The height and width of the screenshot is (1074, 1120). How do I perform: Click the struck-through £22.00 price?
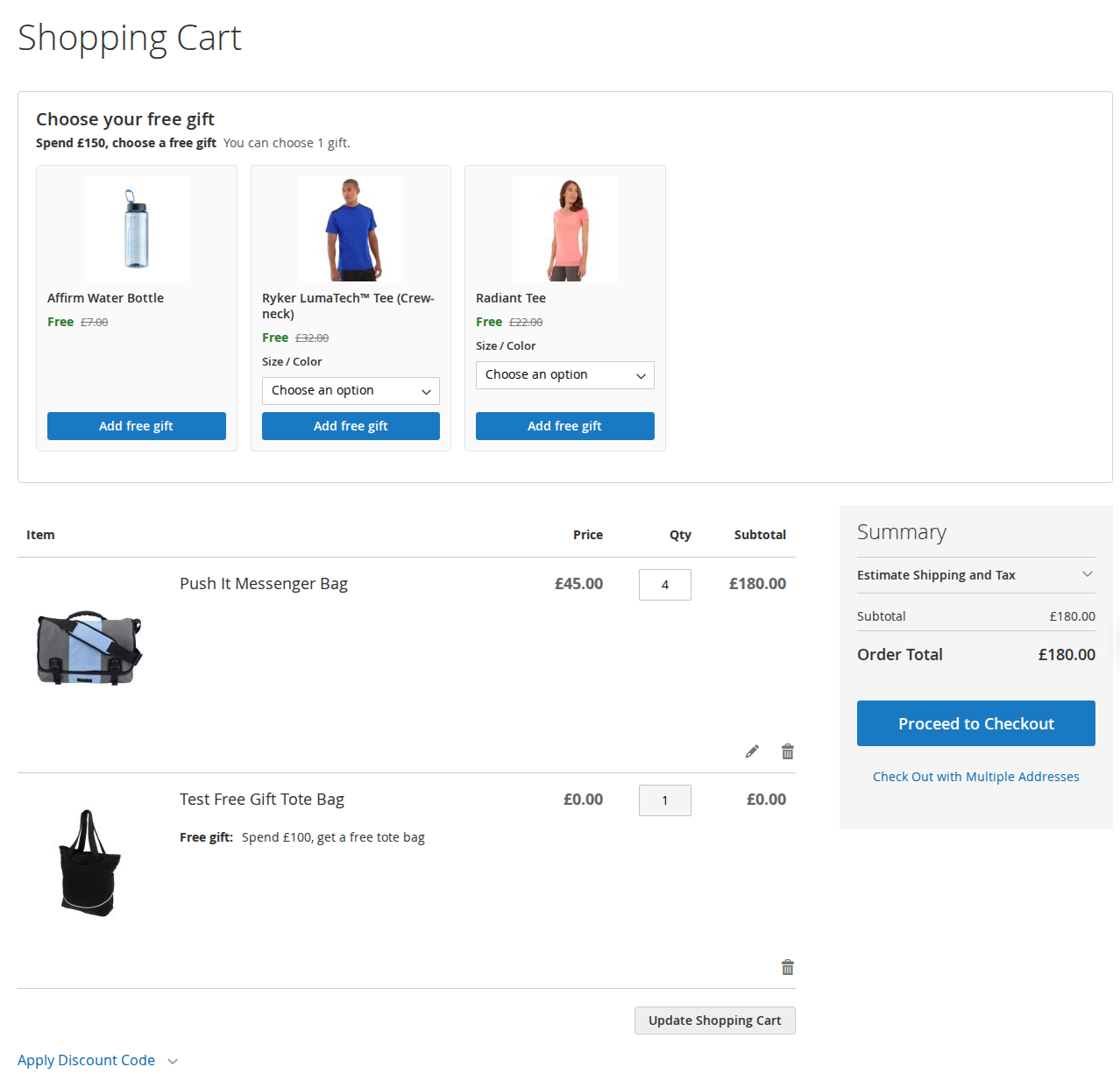[526, 323]
